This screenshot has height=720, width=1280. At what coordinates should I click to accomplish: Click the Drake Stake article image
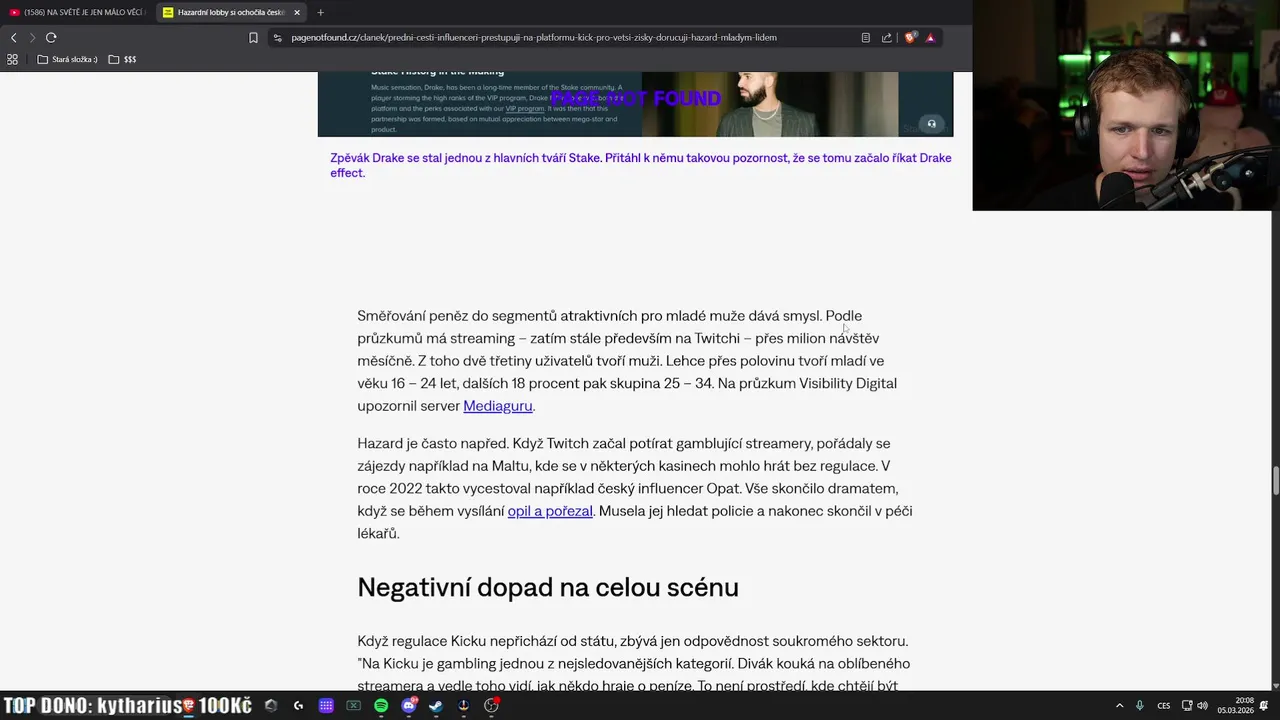pyautogui.click(x=635, y=104)
